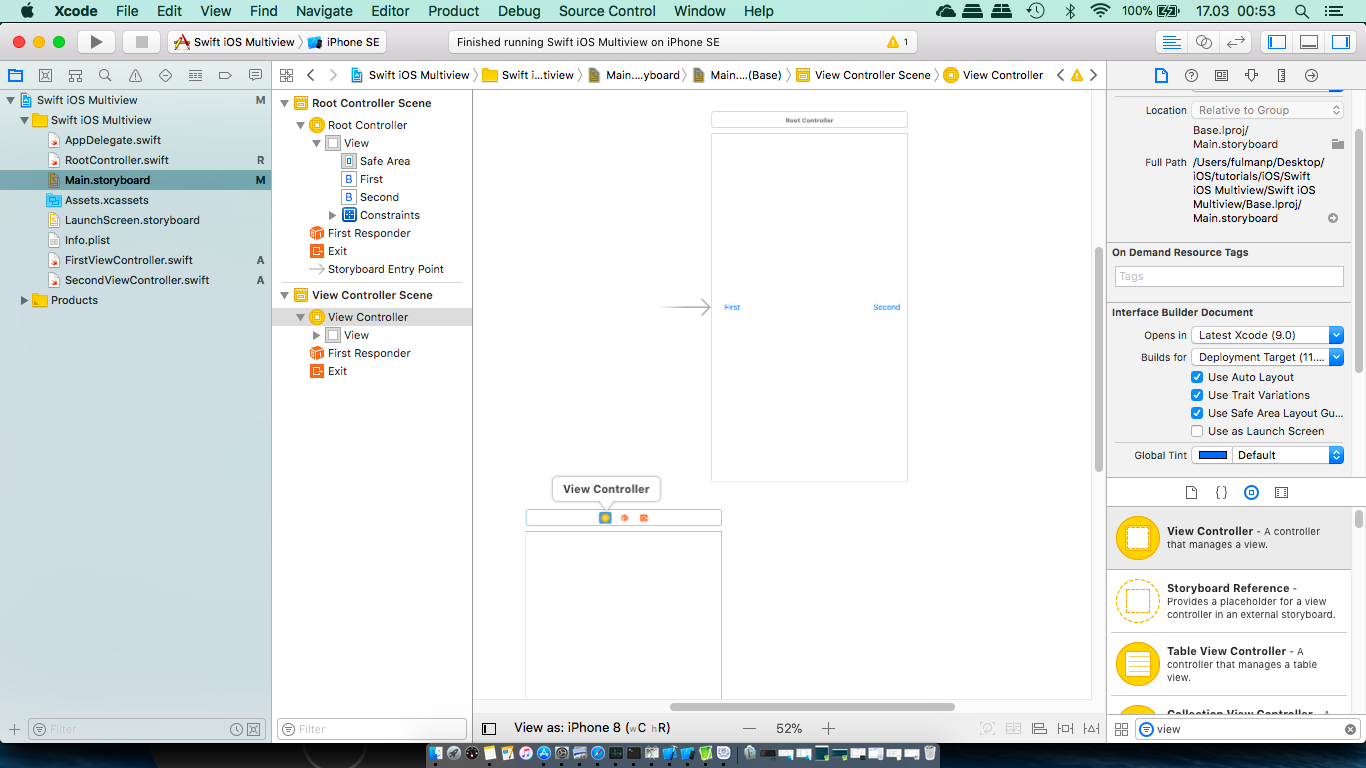This screenshot has height=768, width=1366.
Task: Toggle the document outline sidebar button
Action: [x=489, y=729]
